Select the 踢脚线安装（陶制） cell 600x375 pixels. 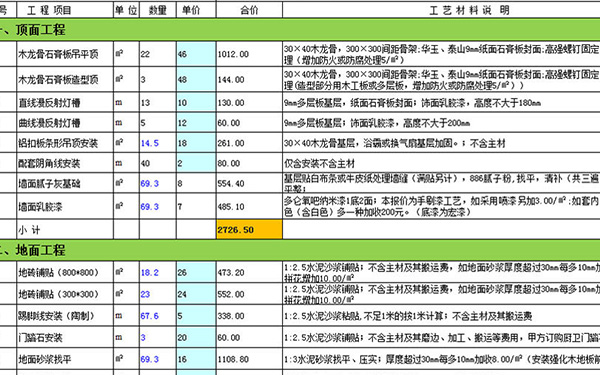[65, 316]
